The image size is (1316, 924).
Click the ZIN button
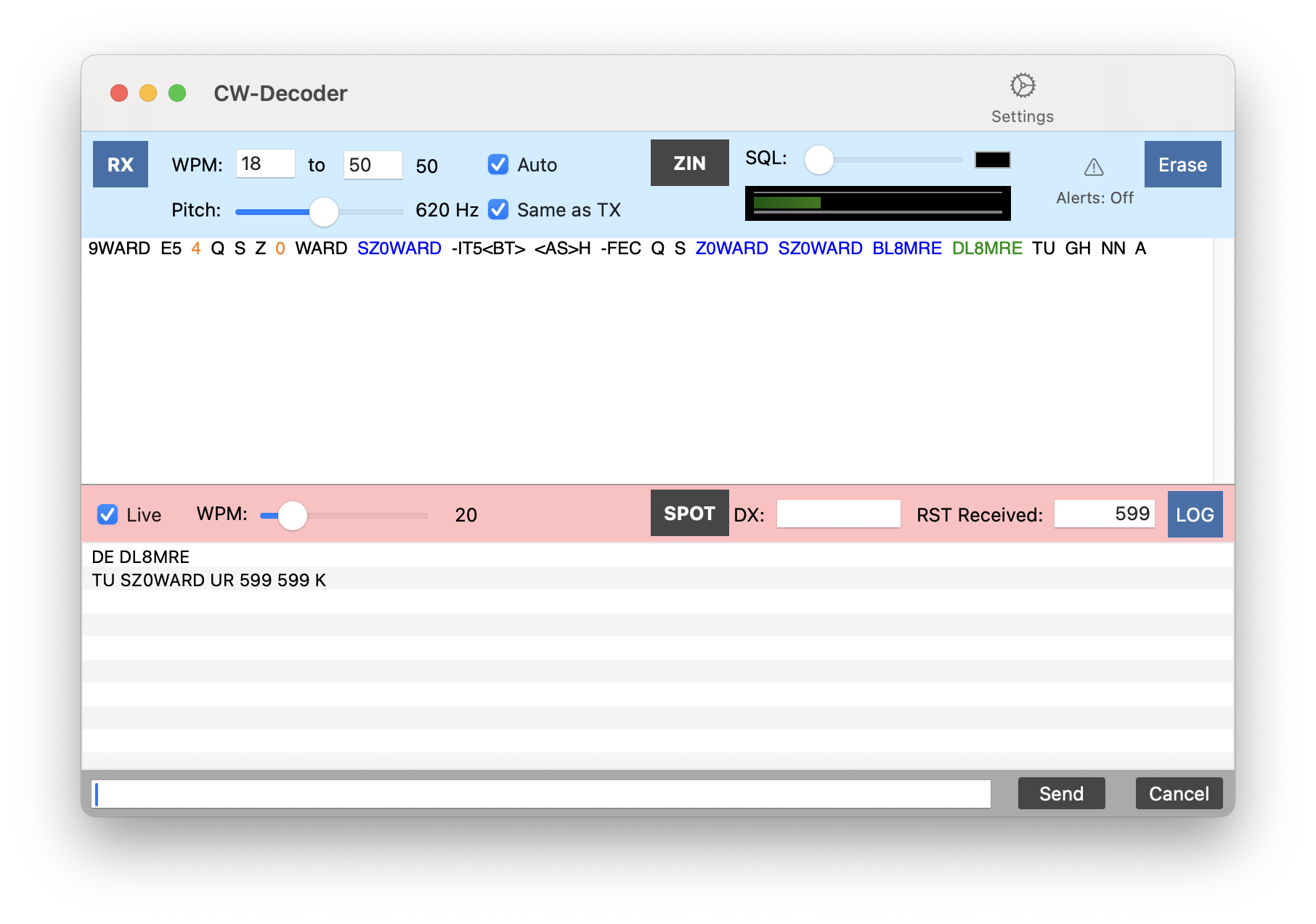click(x=689, y=163)
